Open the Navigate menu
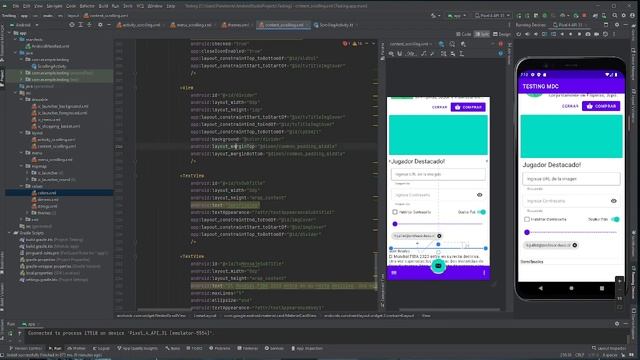The width and height of the screenshot is (640, 360). [54, 6]
